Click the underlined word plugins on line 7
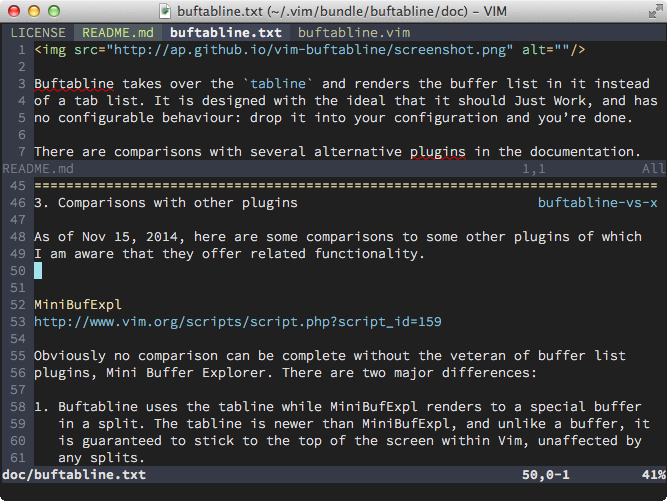This screenshot has height=501, width=667. pos(438,152)
